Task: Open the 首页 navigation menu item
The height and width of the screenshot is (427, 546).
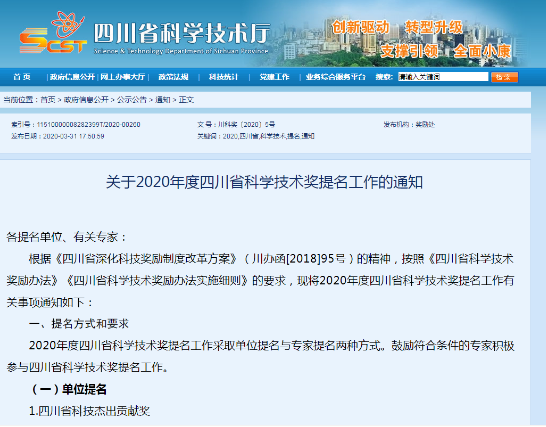Action: [22, 77]
